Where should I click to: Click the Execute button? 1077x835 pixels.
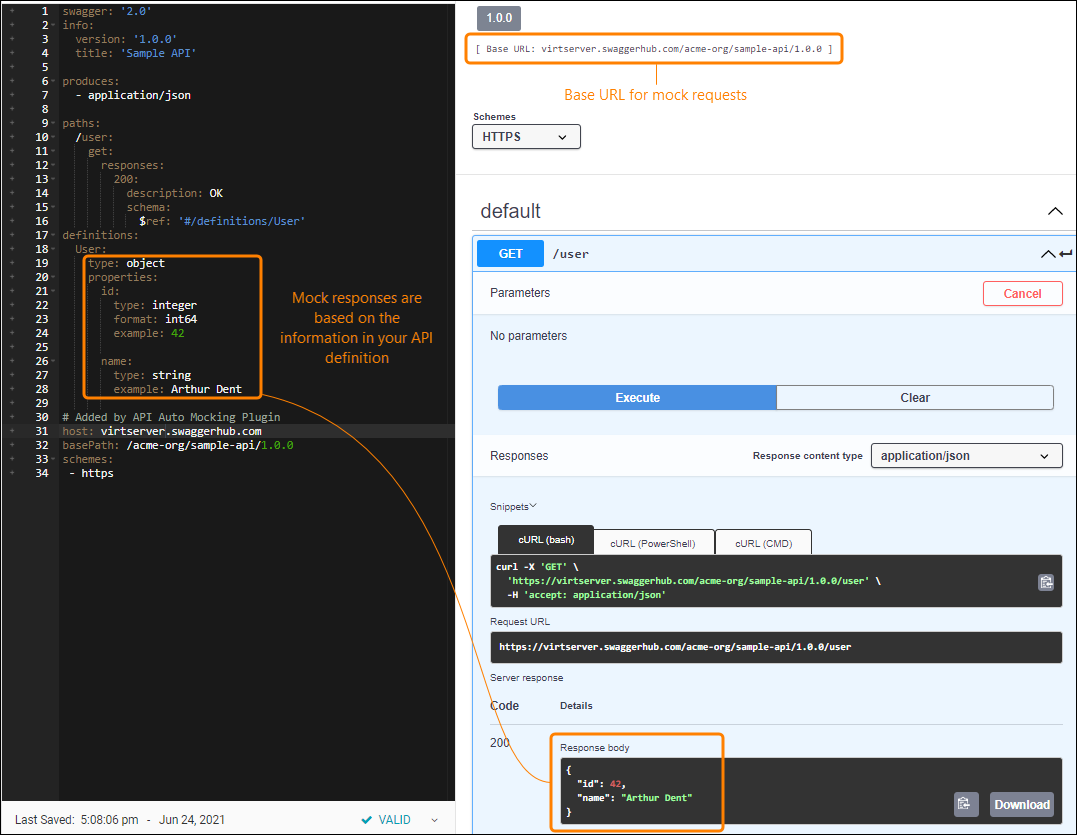point(636,397)
